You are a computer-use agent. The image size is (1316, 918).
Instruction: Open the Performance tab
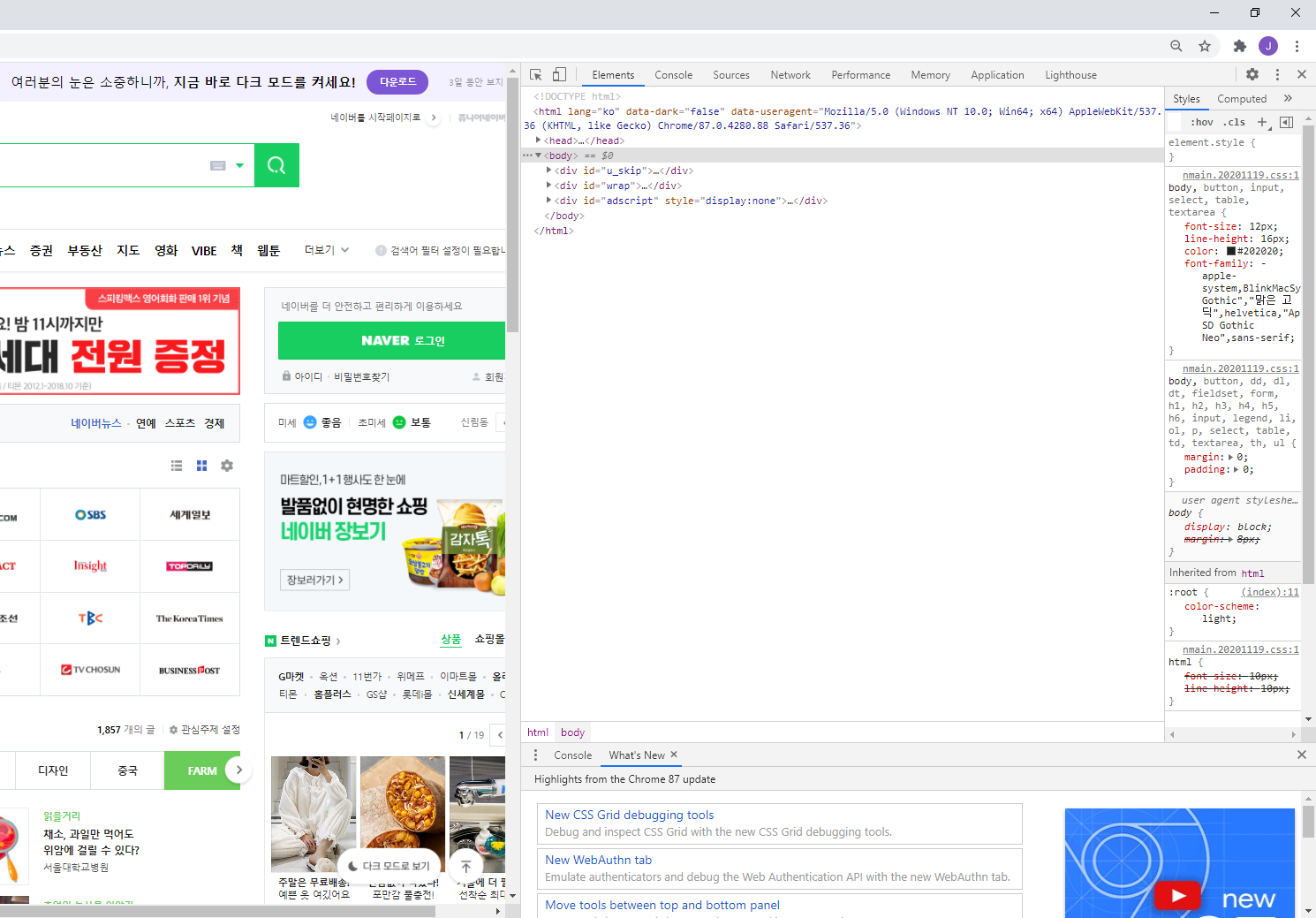pos(861,75)
